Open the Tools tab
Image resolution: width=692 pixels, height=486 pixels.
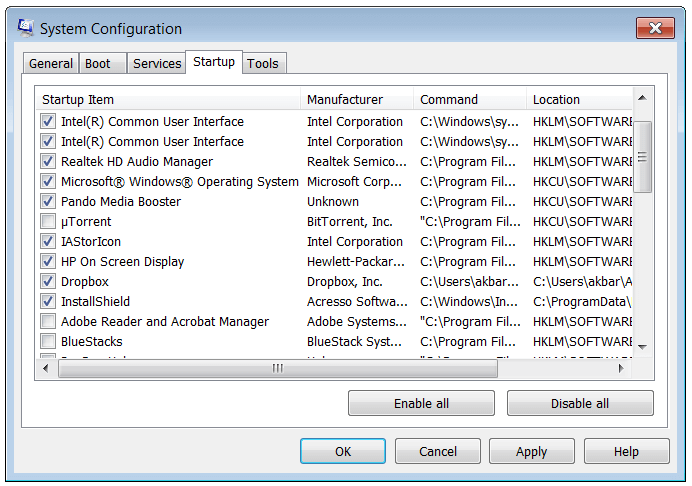(263, 64)
